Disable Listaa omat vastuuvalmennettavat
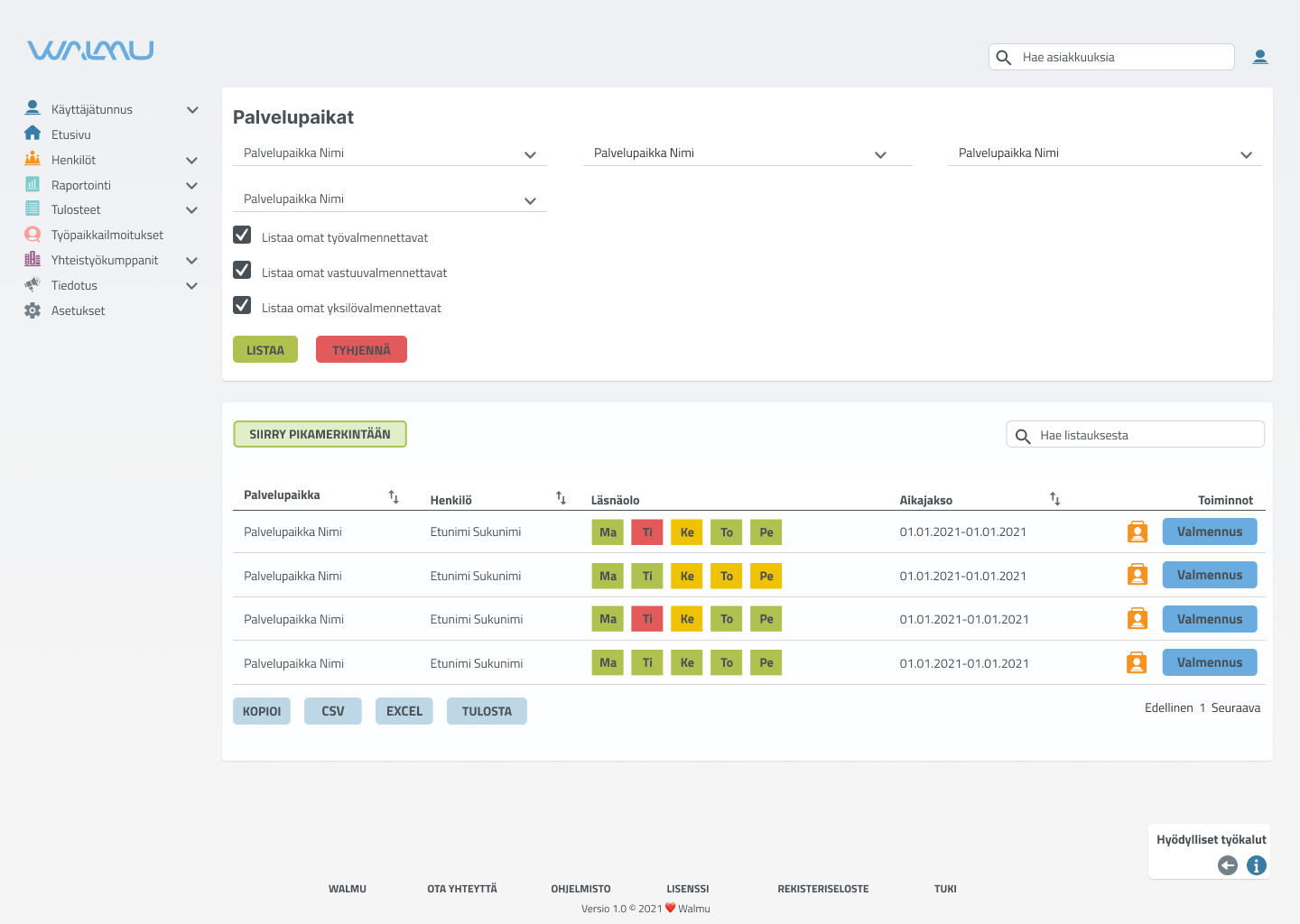The height and width of the screenshot is (924, 1300). [241, 269]
